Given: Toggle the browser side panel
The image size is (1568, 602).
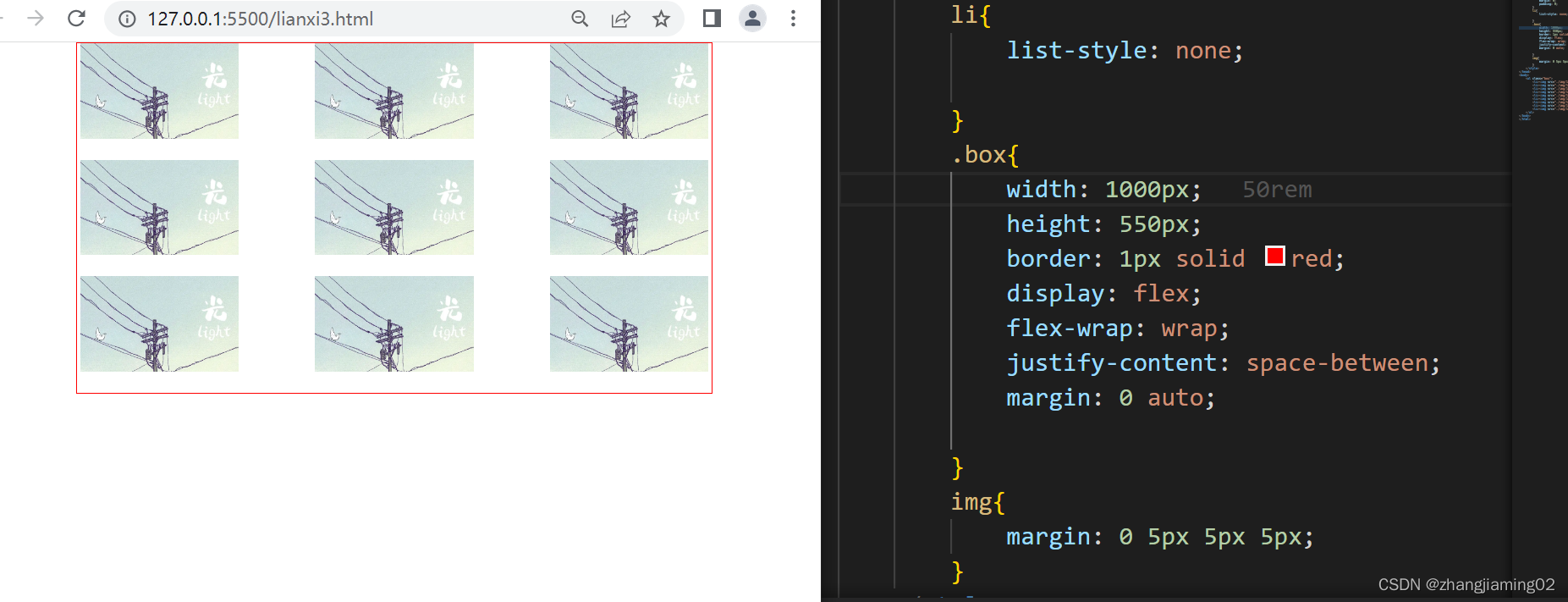Looking at the screenshot, I should (712, 18).
